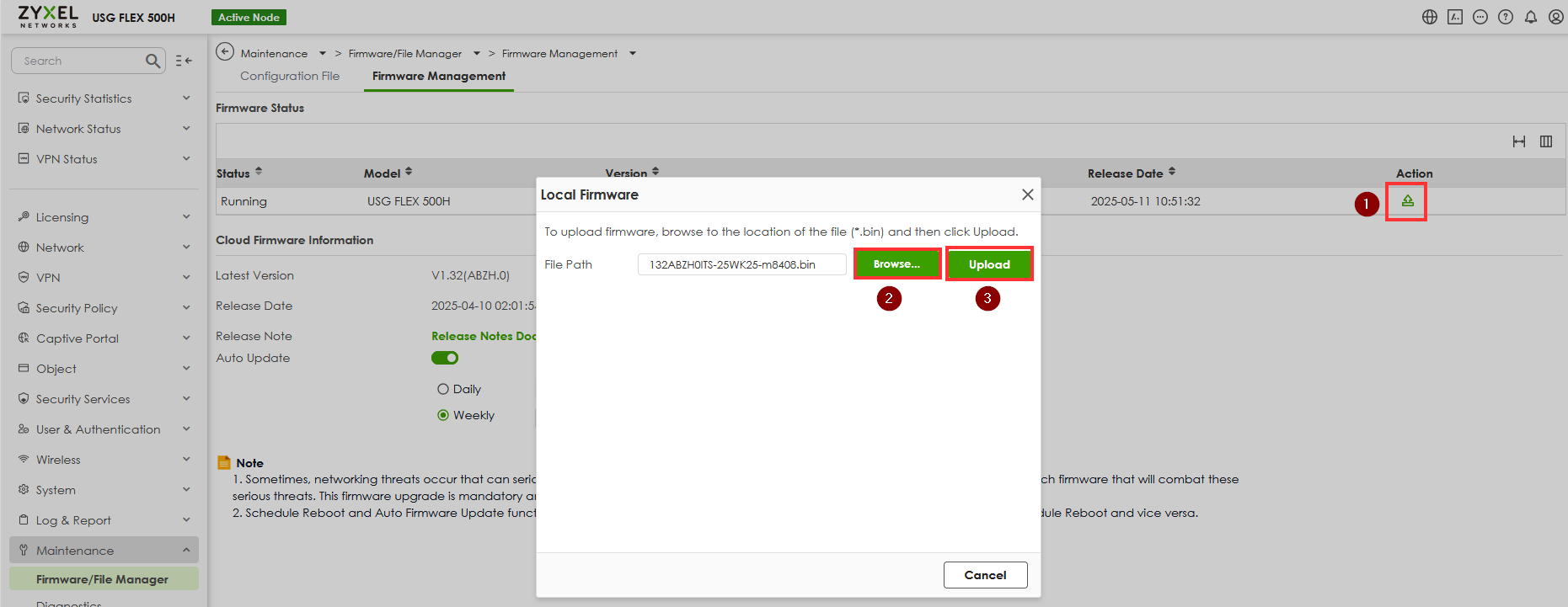Open the notifications bell icon
The height and width of the screenshot is (607, 1568).
pos(1531,17)
